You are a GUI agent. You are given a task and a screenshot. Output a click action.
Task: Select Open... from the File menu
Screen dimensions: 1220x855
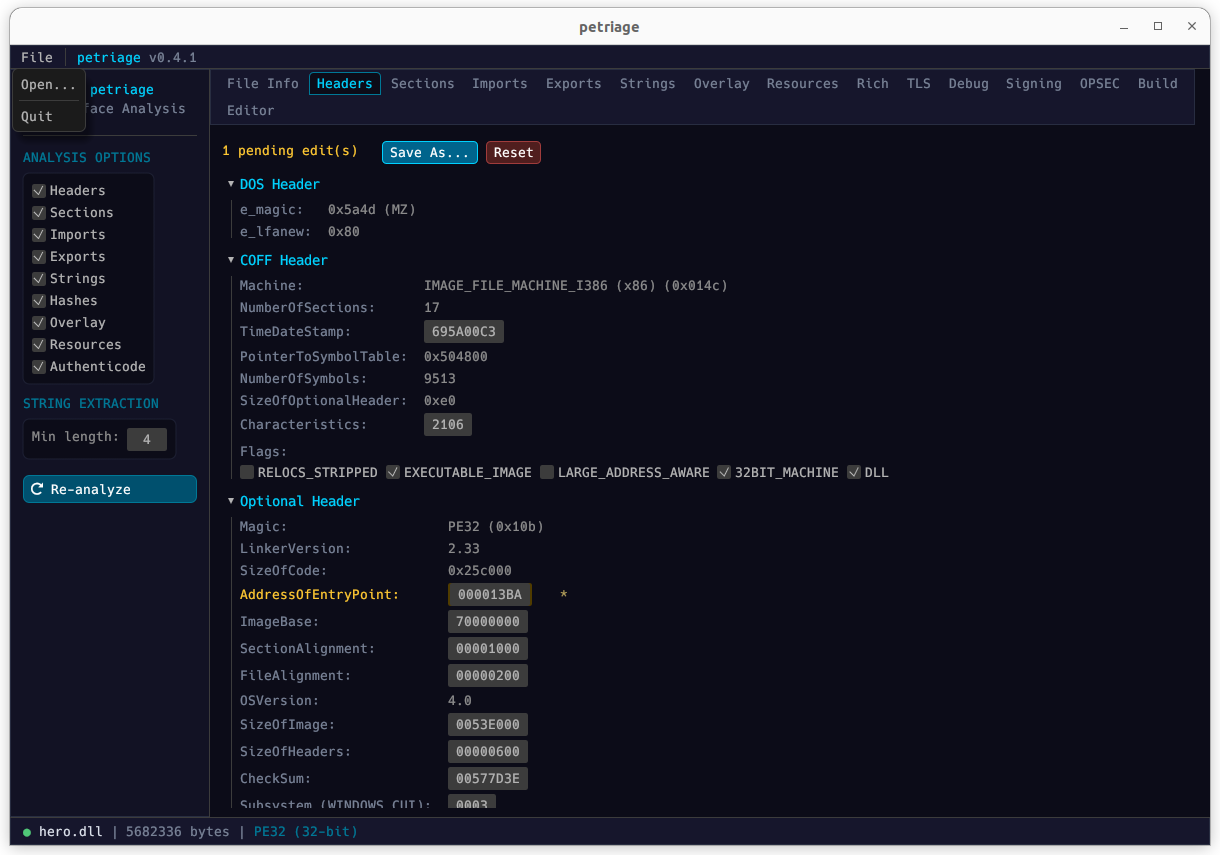coord(48,84)
